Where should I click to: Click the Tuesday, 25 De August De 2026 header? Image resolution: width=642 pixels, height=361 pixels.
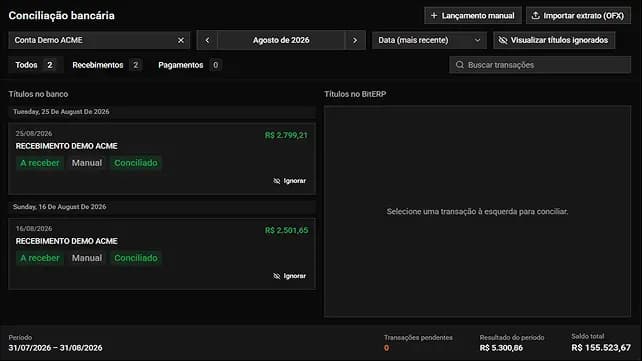pos(162,112)
